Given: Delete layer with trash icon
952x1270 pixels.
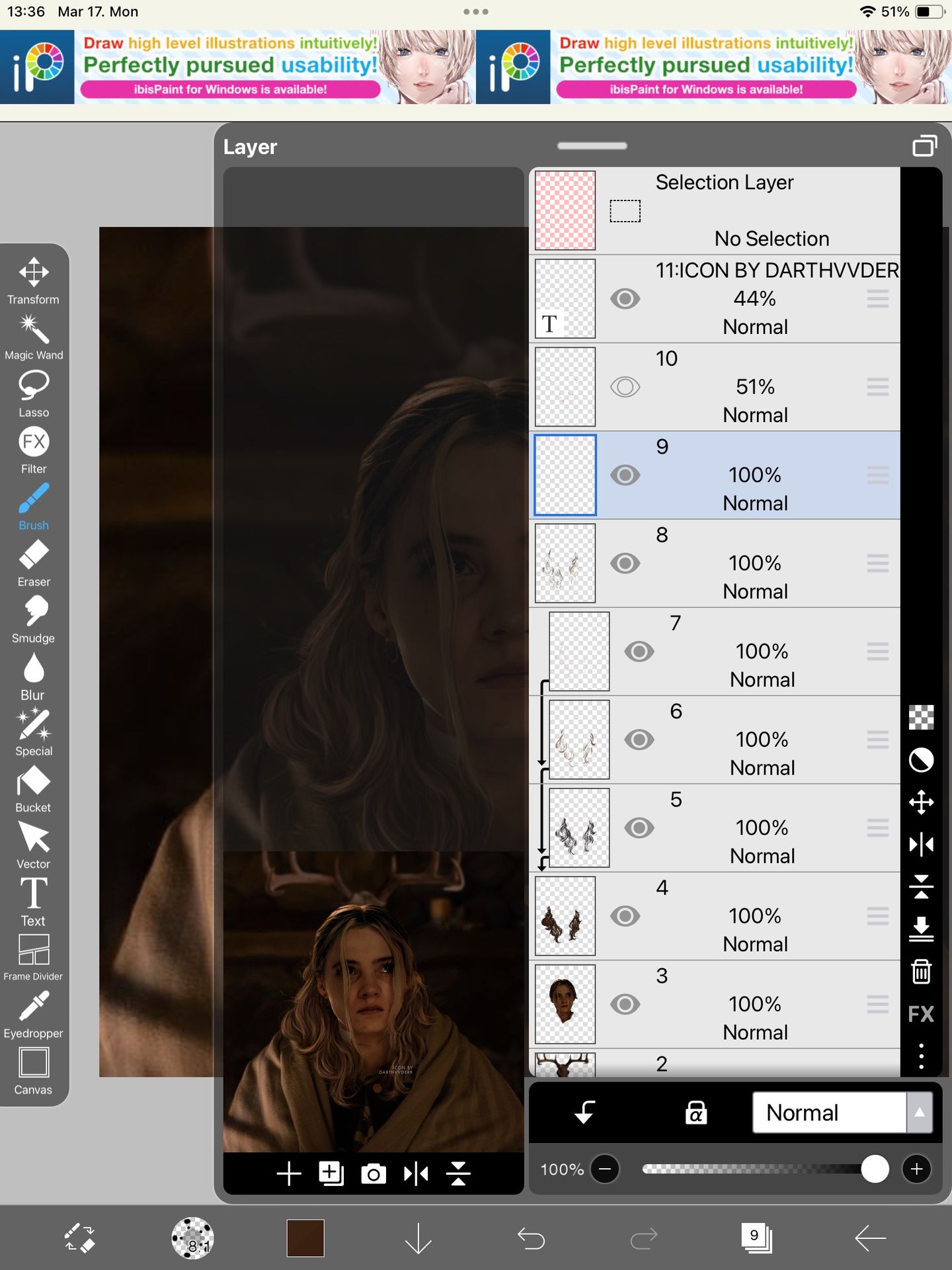Looking at the screenshot, I should click(922, 972).
